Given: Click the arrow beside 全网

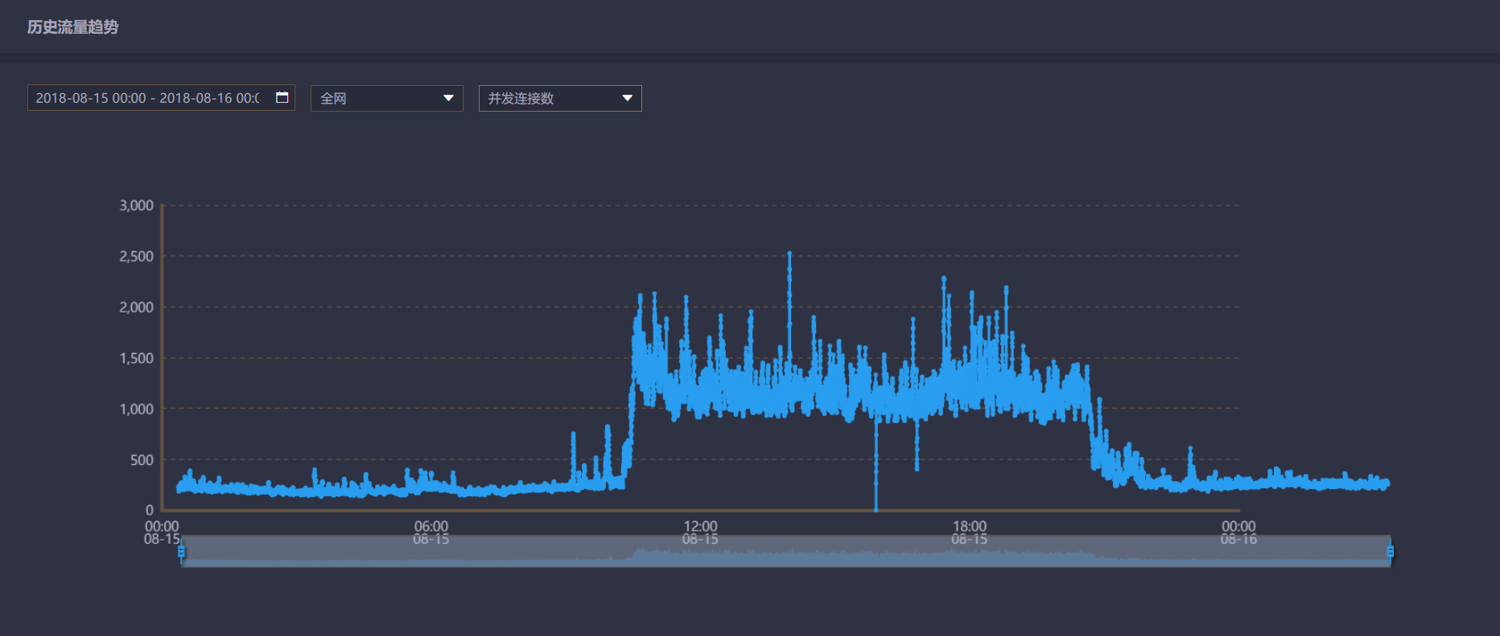Looking at the screenshot, I should [449, 98].
